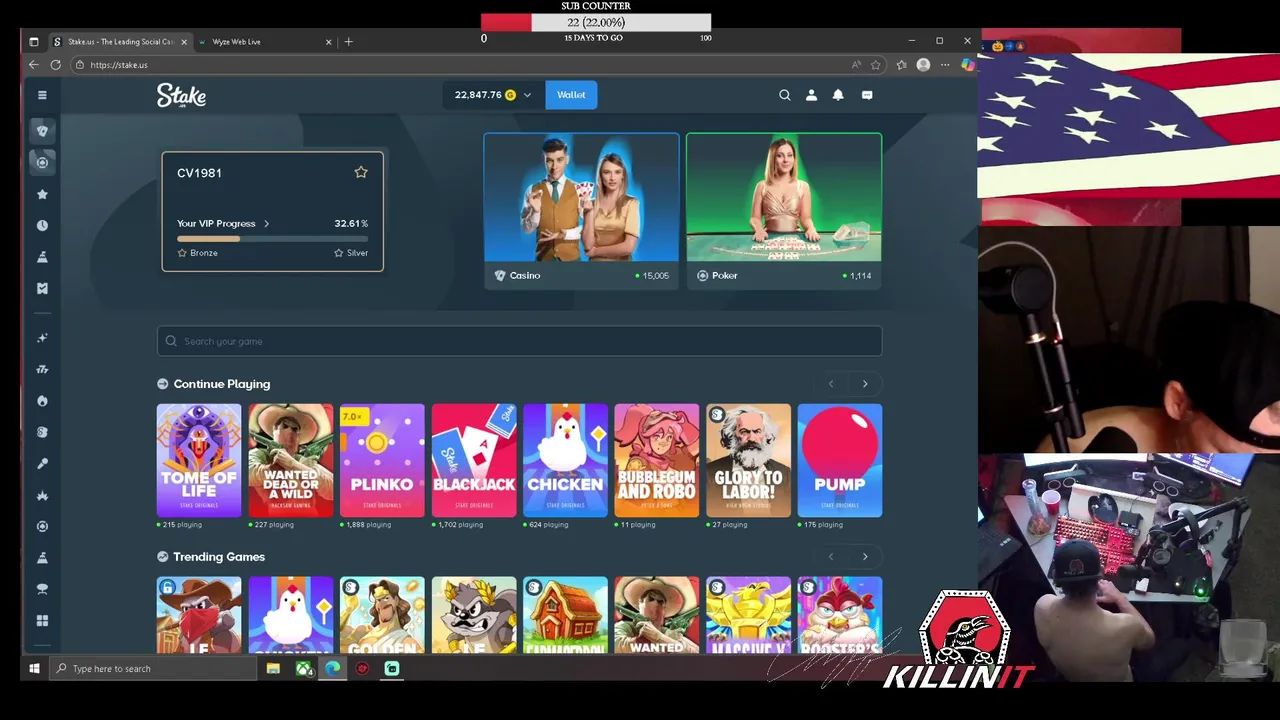
Task: Open Glory to Labor game thumbnail
Action: [748, 460]
